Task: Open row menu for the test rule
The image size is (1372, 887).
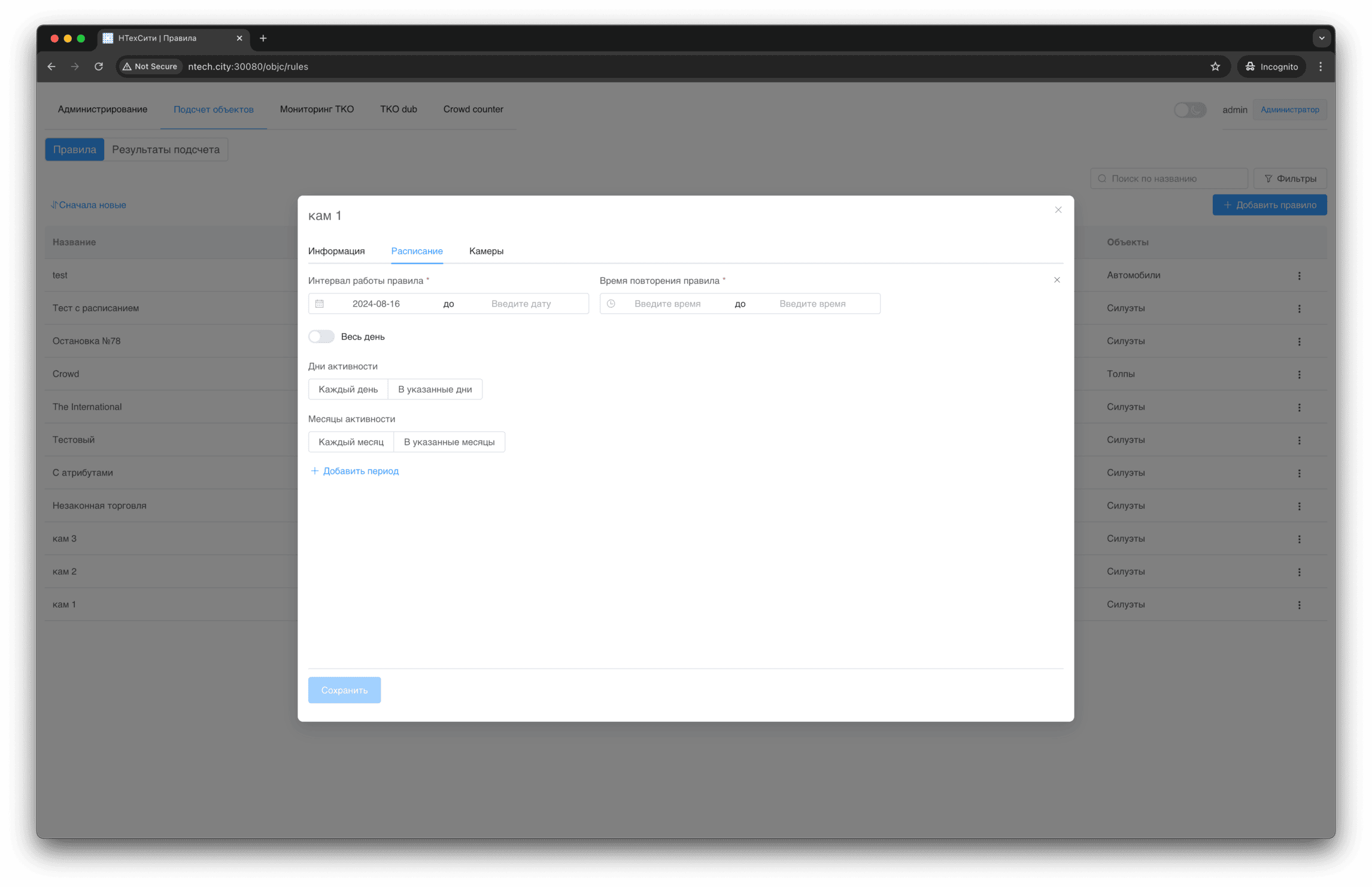Action: pos(1298,276)
